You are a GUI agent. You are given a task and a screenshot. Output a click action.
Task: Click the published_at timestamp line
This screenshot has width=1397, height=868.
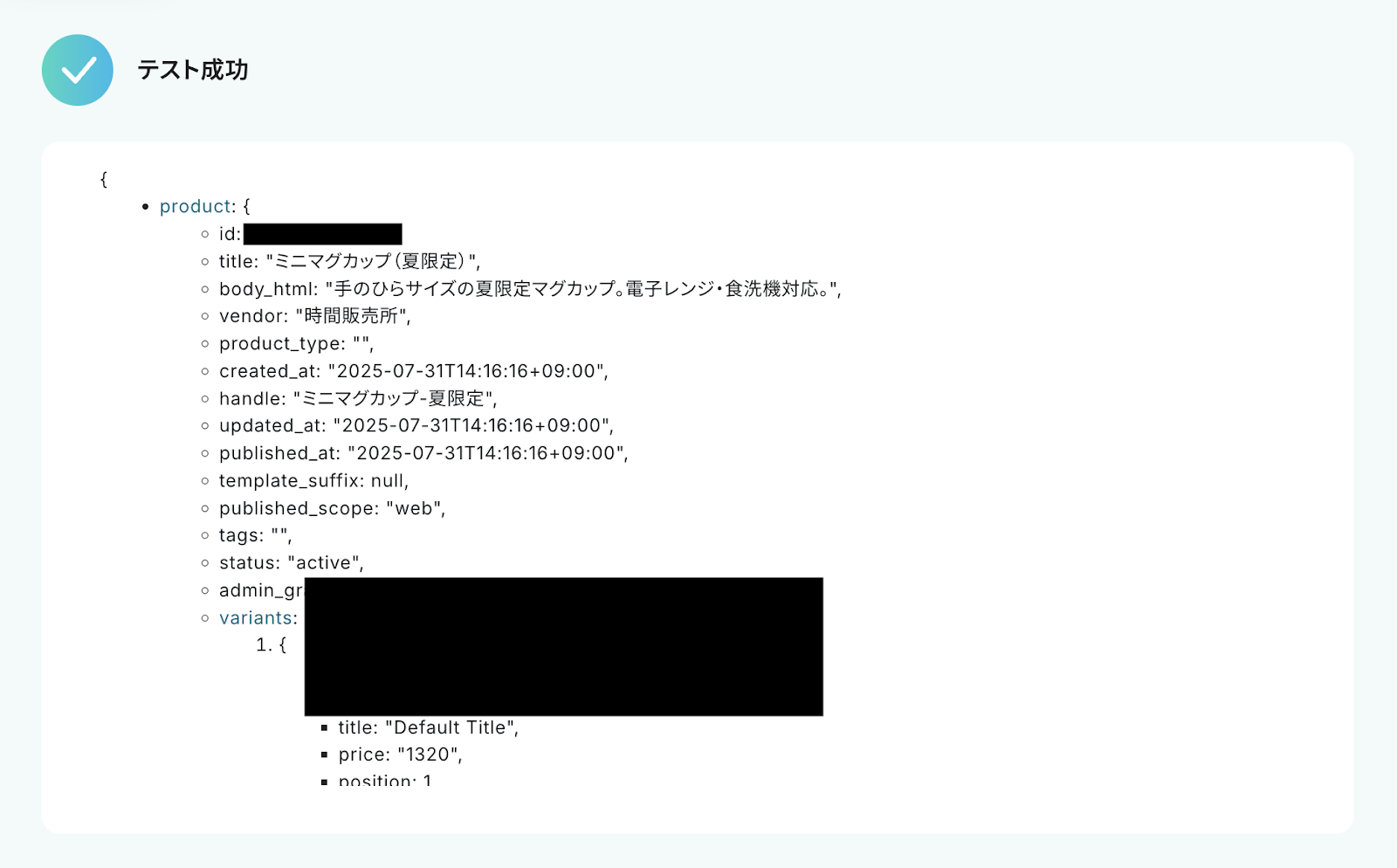pos(423,453)
